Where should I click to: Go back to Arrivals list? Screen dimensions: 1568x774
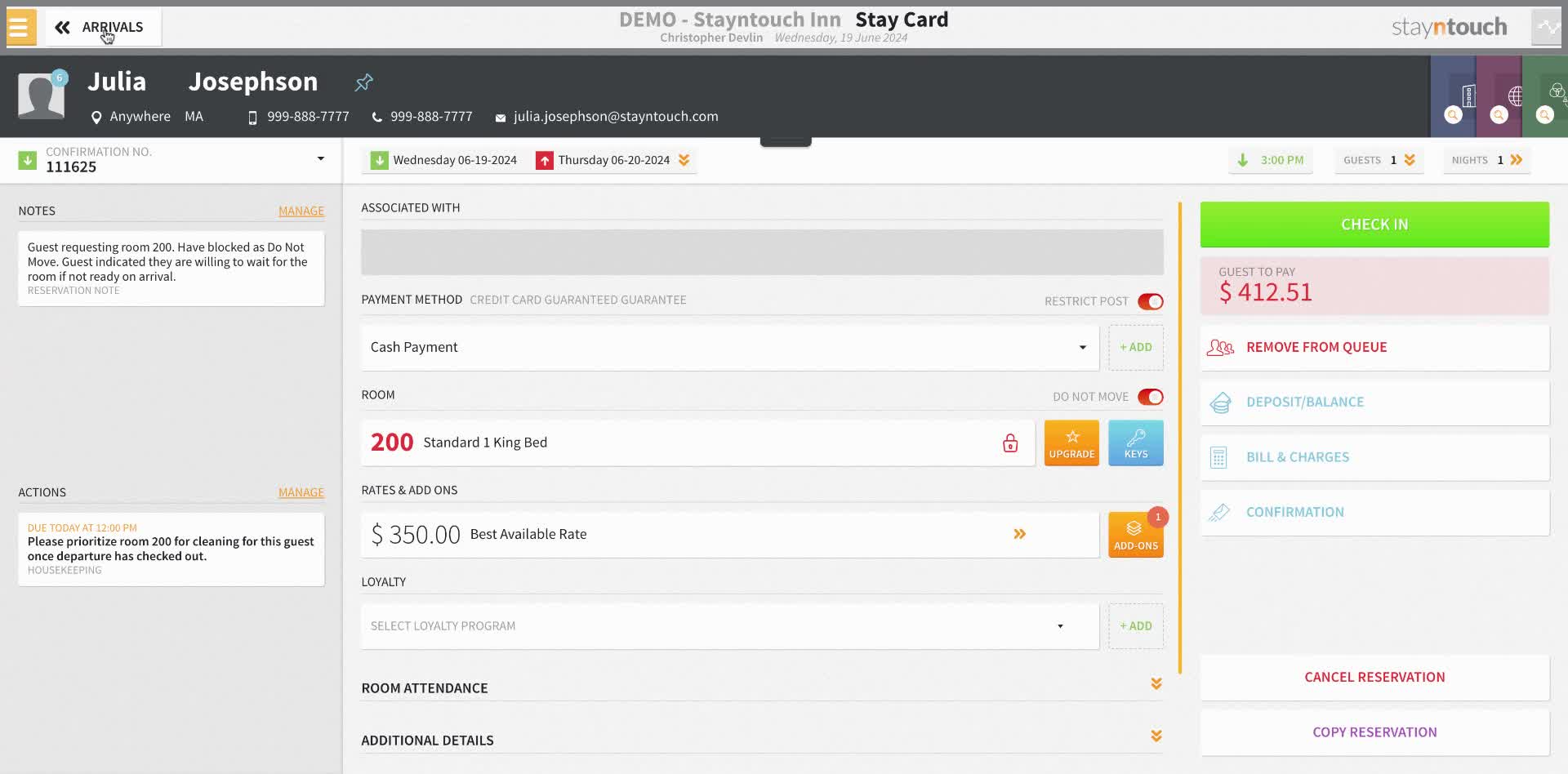tap(103, 27)
